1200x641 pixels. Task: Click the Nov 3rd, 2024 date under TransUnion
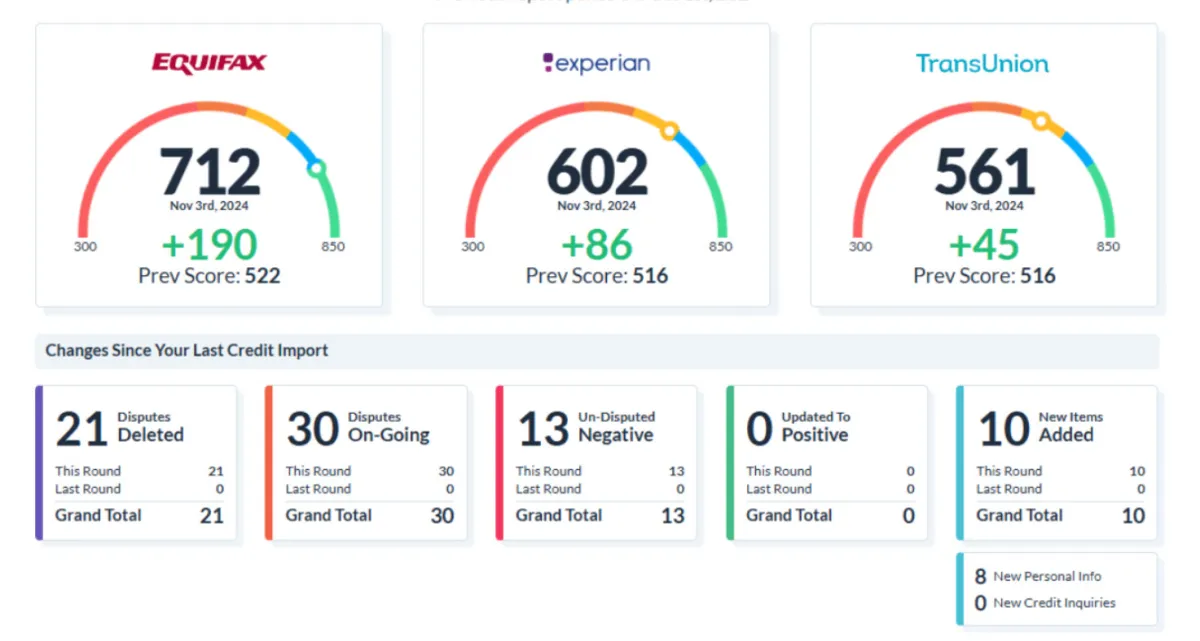pyautogui.click(x=984, y=206)
